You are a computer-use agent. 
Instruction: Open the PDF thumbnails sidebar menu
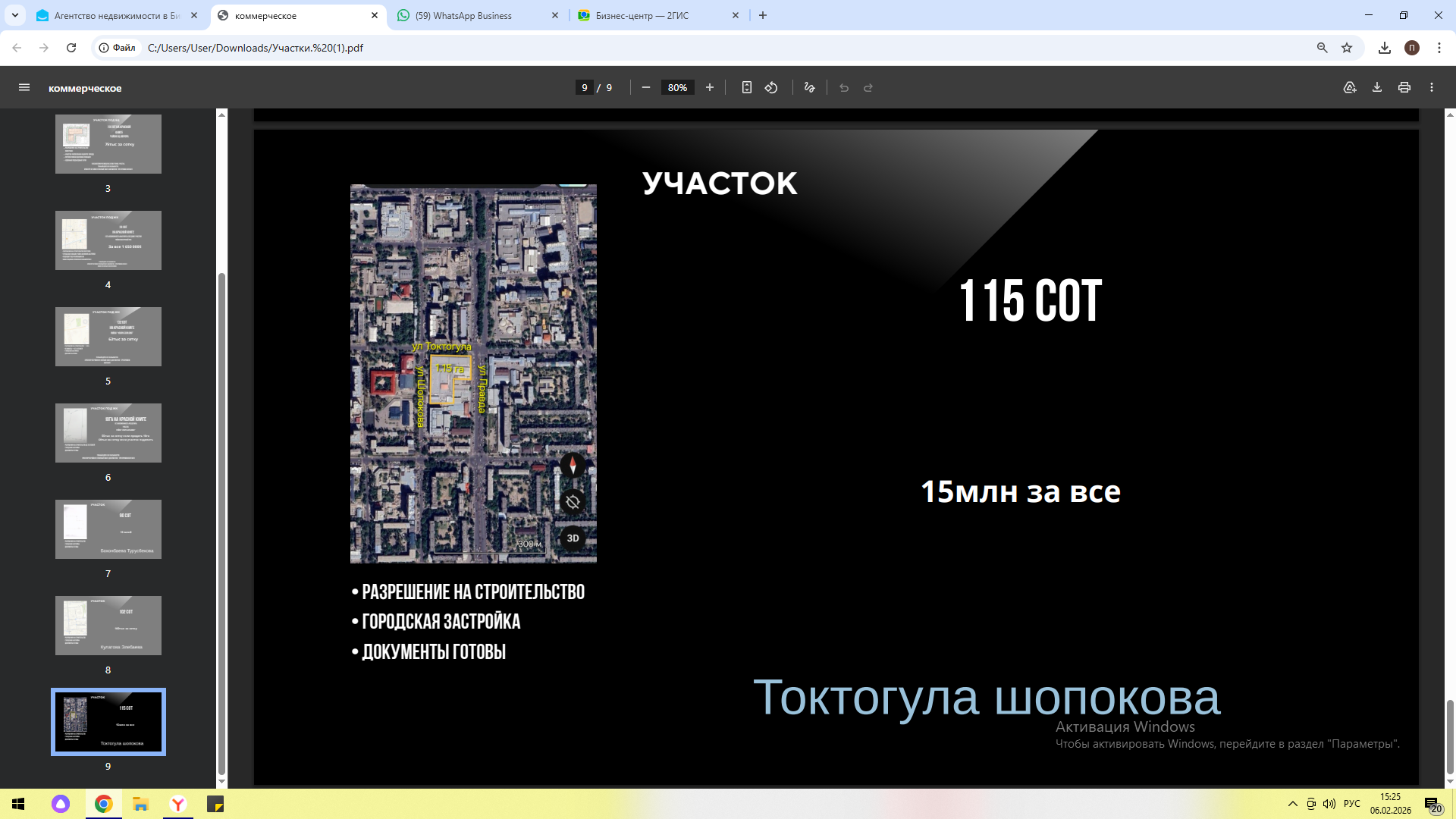(x=24, y=87)
